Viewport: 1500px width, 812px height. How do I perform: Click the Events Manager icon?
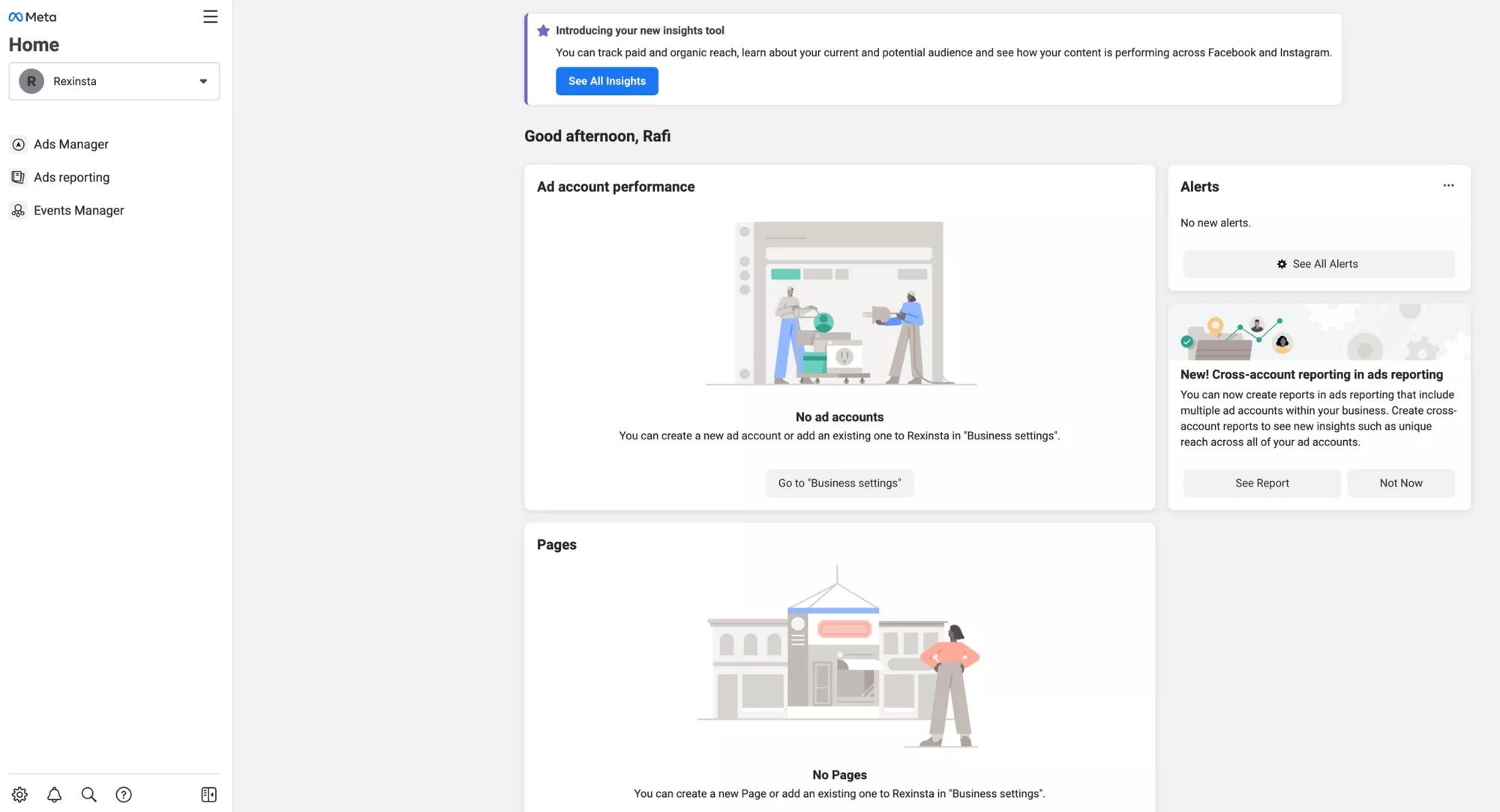tap(18, 210)
